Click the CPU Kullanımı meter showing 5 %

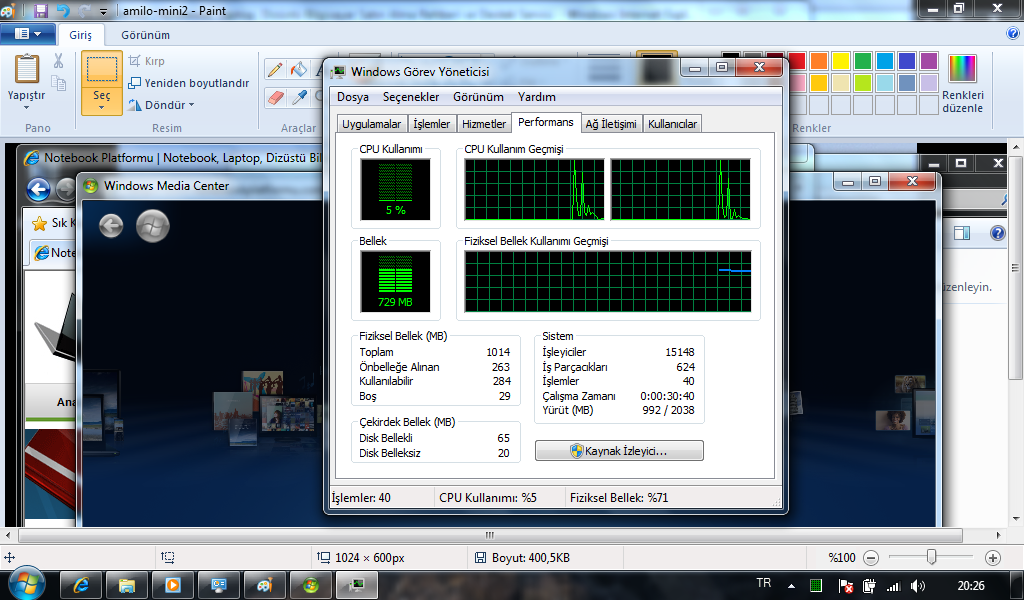[x=395, y=190]
